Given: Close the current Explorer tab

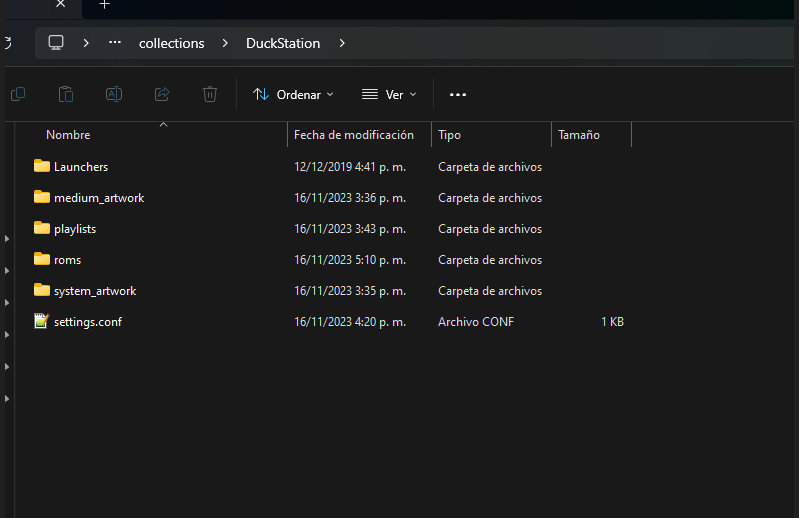Looking at the screenshot, I should [61, 4].
